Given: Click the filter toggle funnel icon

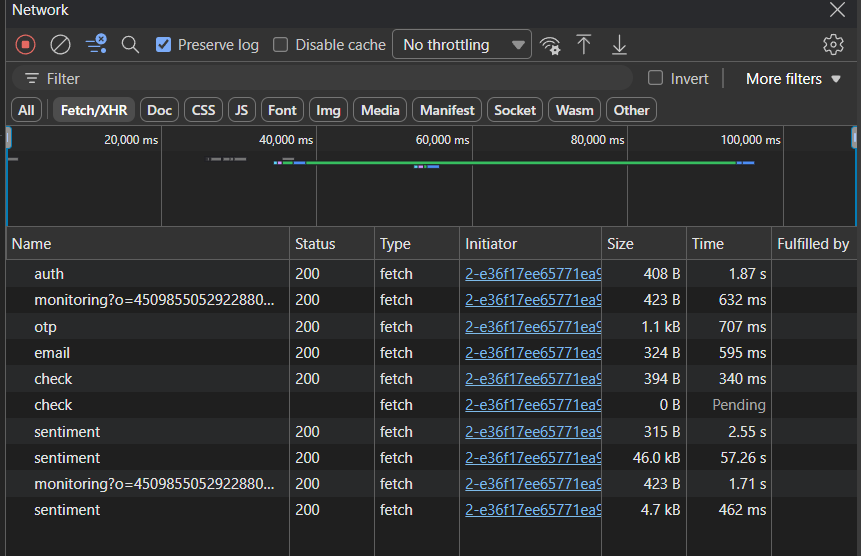Looking at the screenshot, I should [96, 44].
